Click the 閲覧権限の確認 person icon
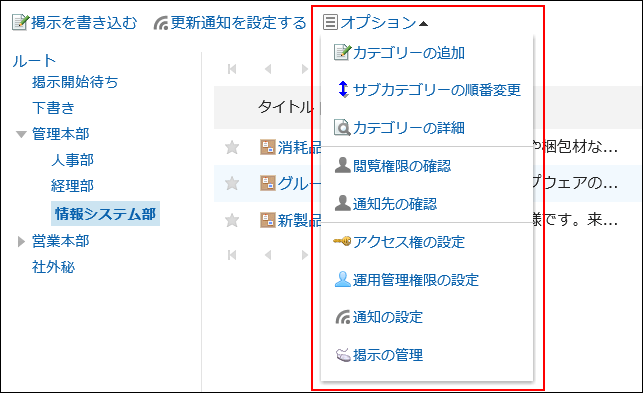The height and width of the screenshot is (393, 643). coord(342,165)
